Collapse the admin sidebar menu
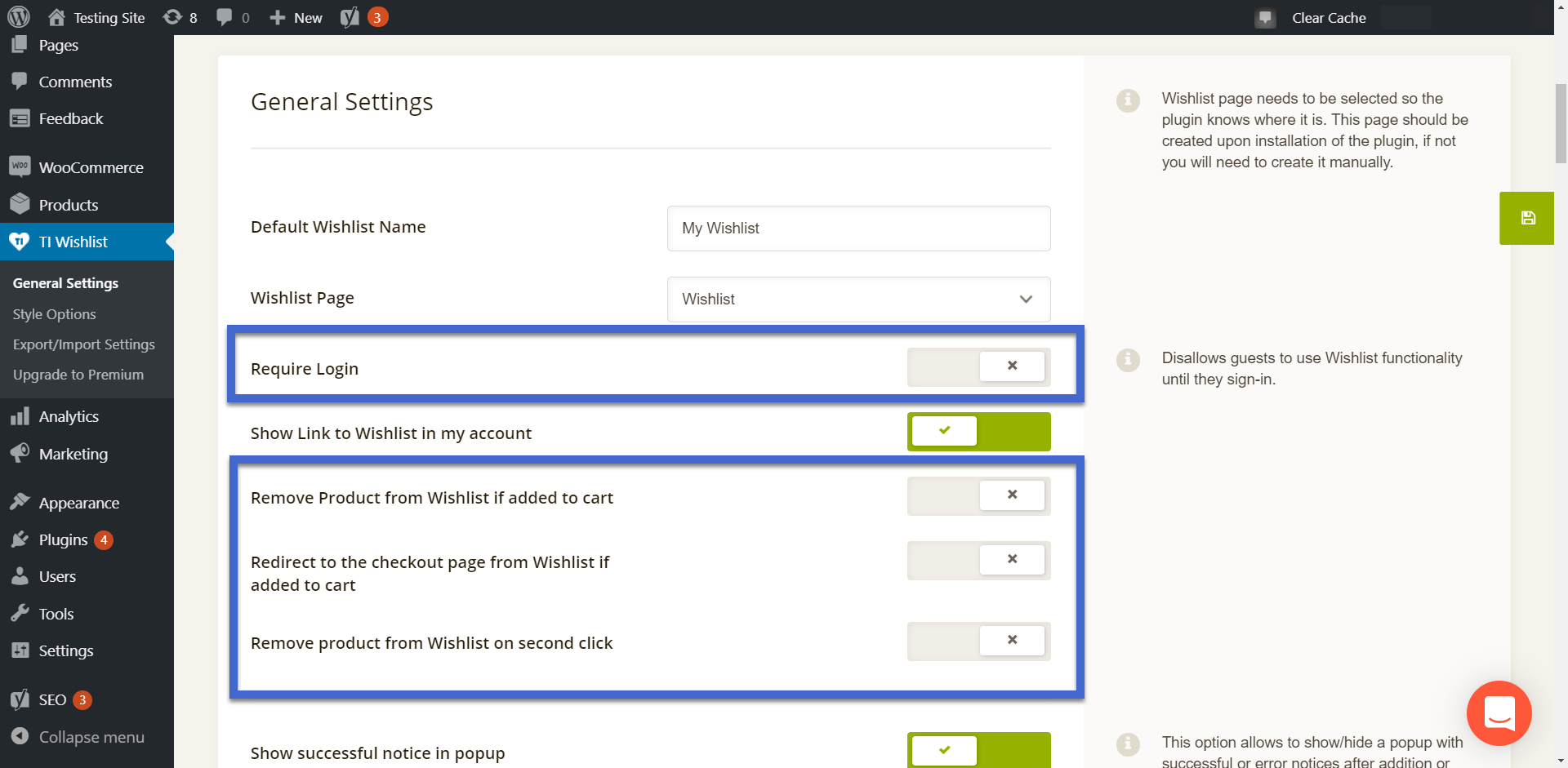The width and height of the screenshot is (1568, 768). [x=78, y=737]
